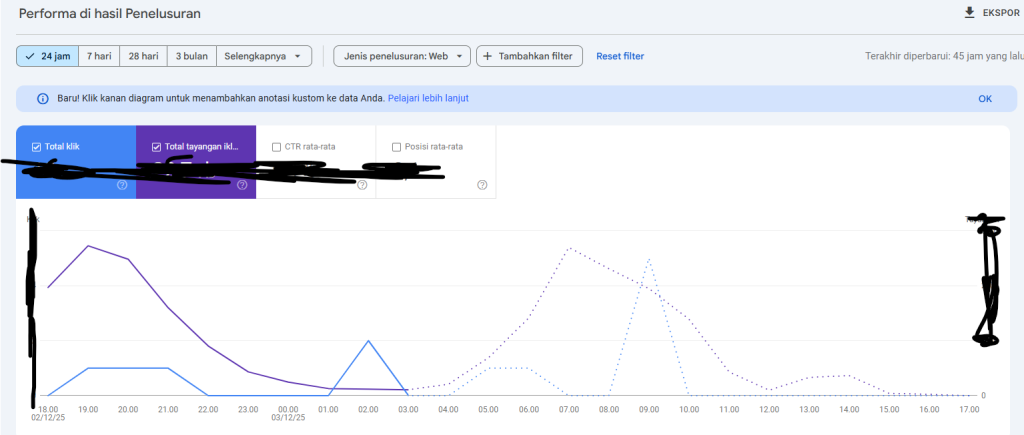The image size is (1024, 435).
Task: Open the Selengkapnya date range dropdown
Action: 264,56
